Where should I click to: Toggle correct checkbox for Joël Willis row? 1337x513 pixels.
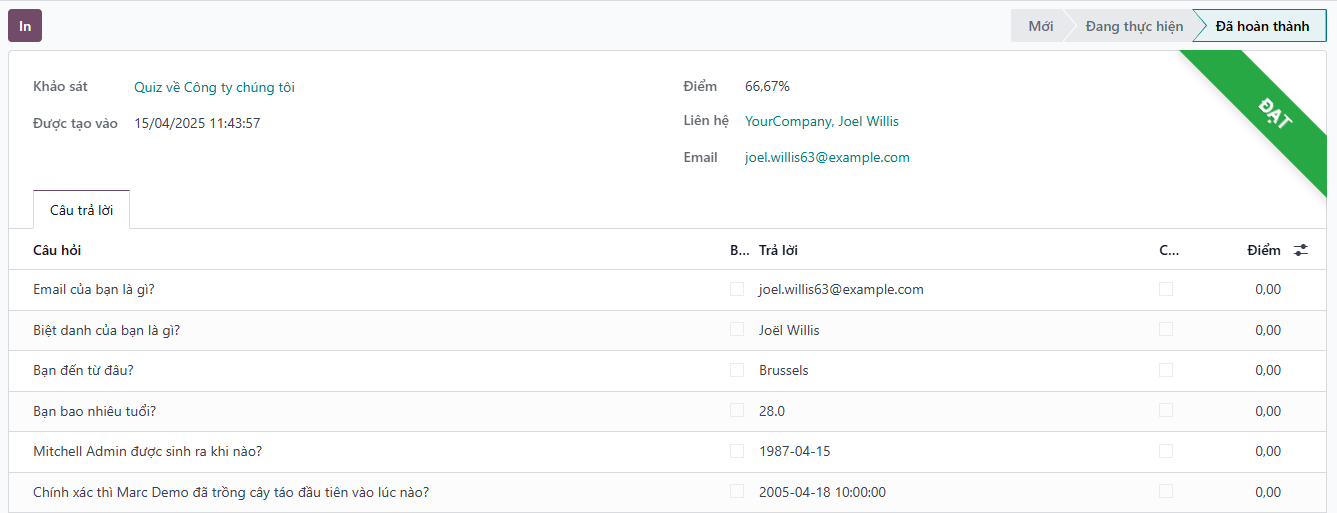(1166, 329)
